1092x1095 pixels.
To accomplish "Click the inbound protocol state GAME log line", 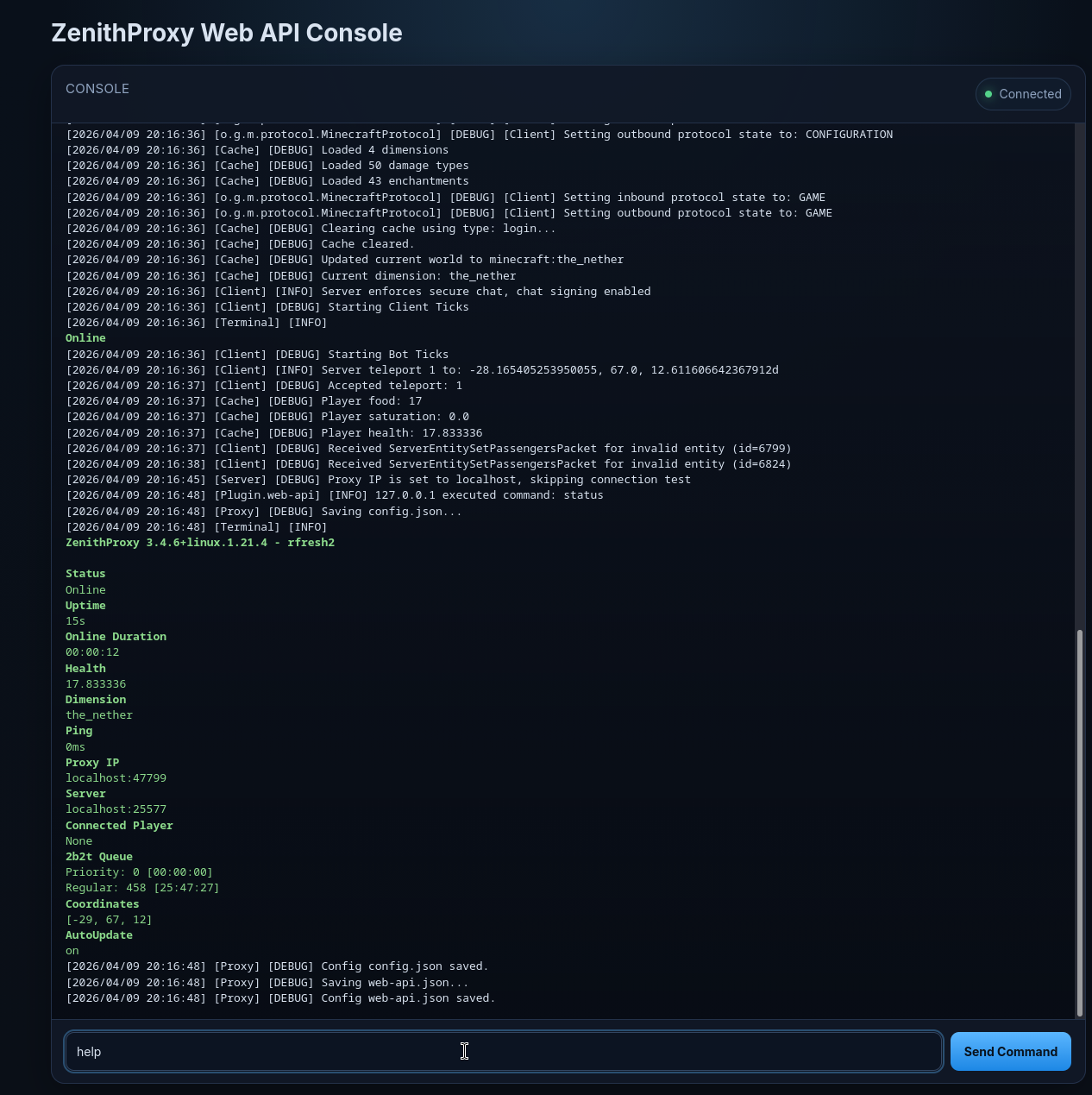I will coord(445,198).
